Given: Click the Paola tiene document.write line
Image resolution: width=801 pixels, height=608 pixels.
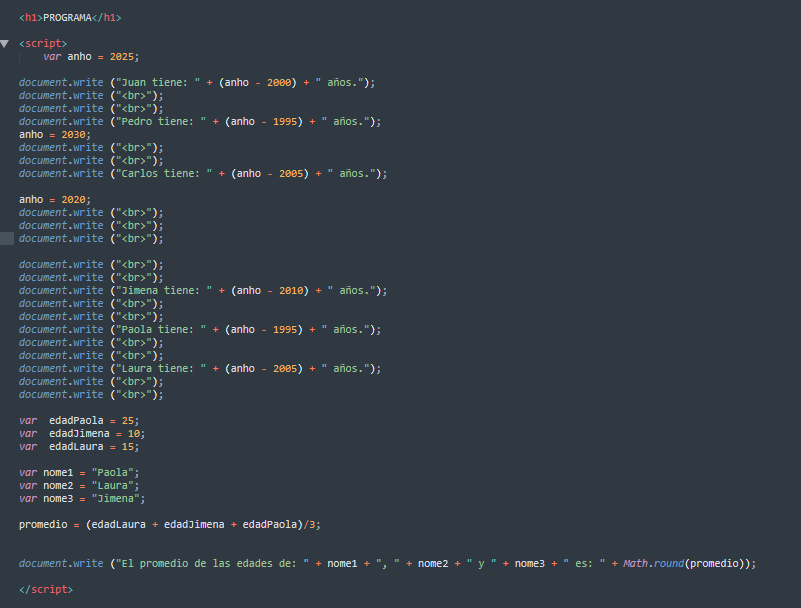Looking at the screenshot, I should pos(200,329).
